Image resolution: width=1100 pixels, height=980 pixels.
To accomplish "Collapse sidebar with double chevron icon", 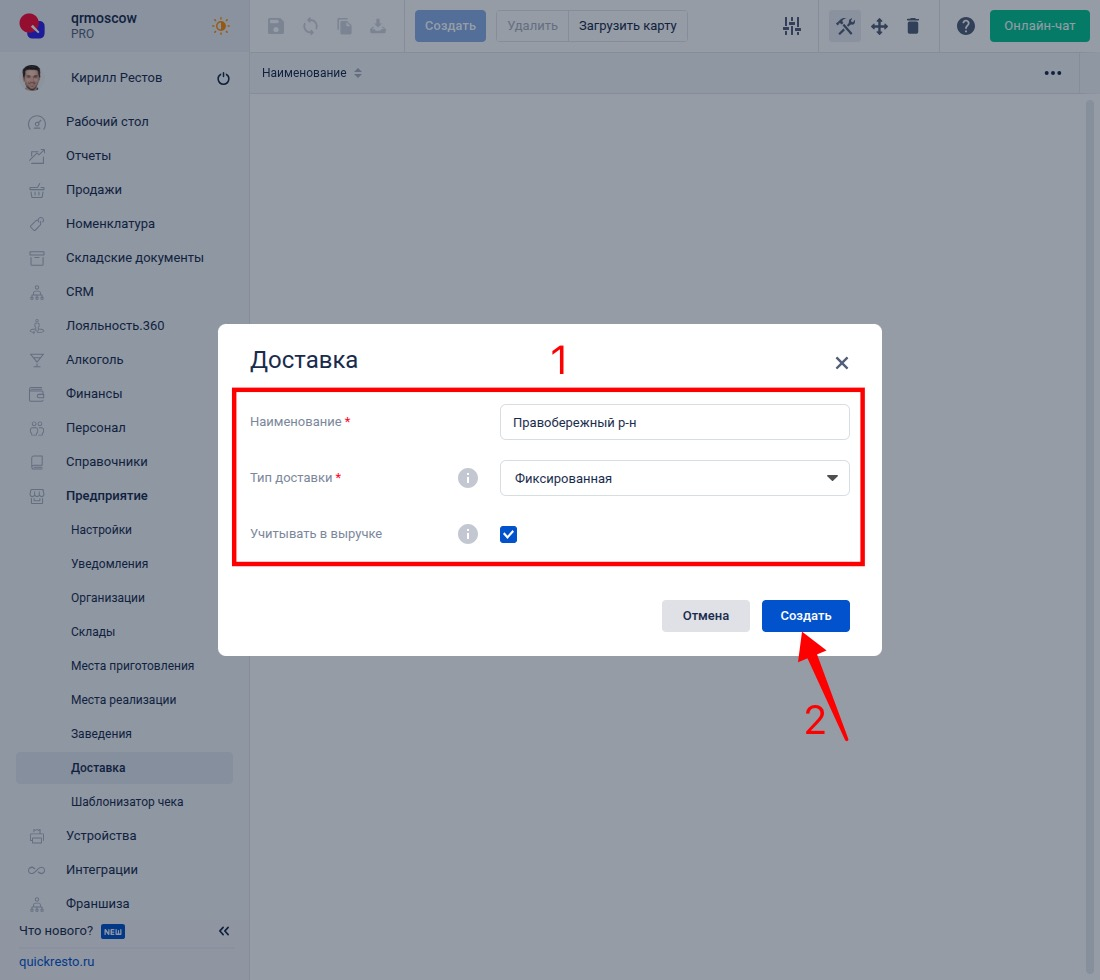I will click(x=224, y=931).
